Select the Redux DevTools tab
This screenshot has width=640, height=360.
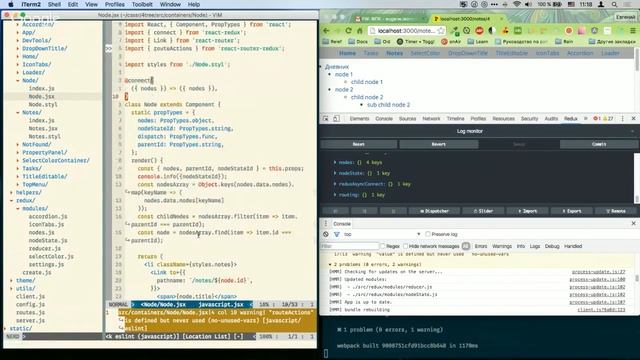pos(571,118)
